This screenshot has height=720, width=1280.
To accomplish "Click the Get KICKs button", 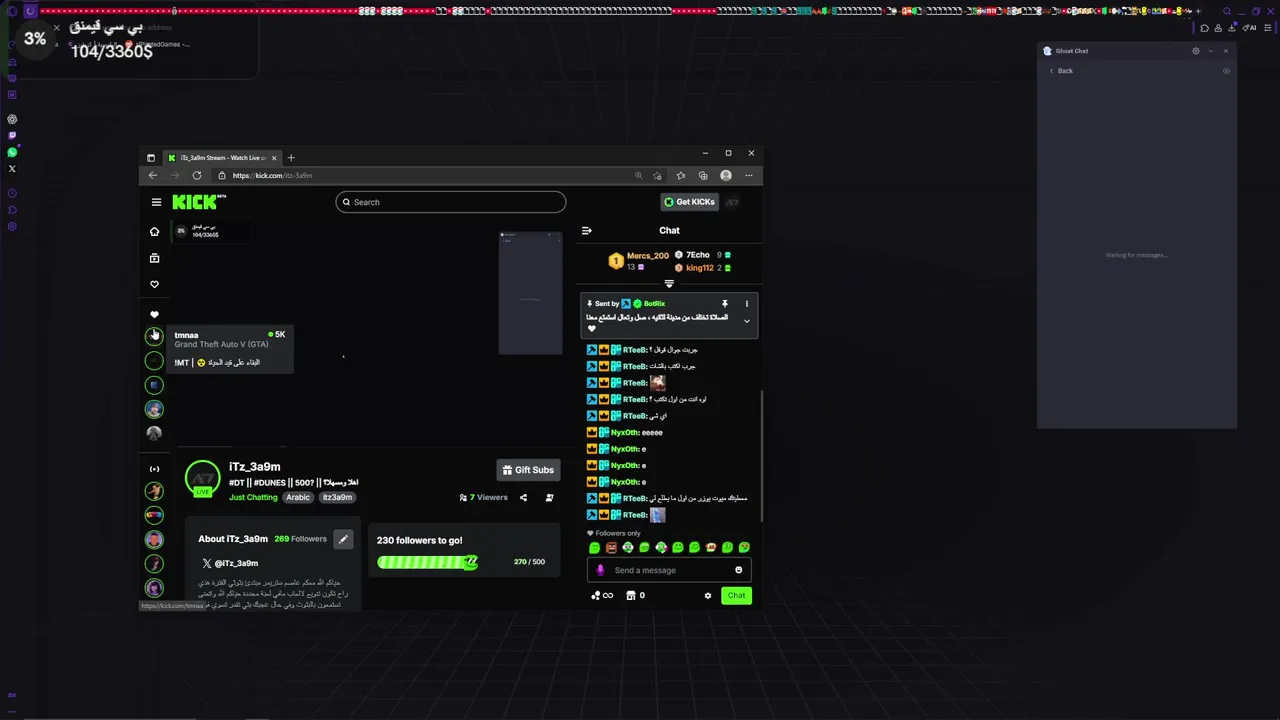I will coord(689,202).
